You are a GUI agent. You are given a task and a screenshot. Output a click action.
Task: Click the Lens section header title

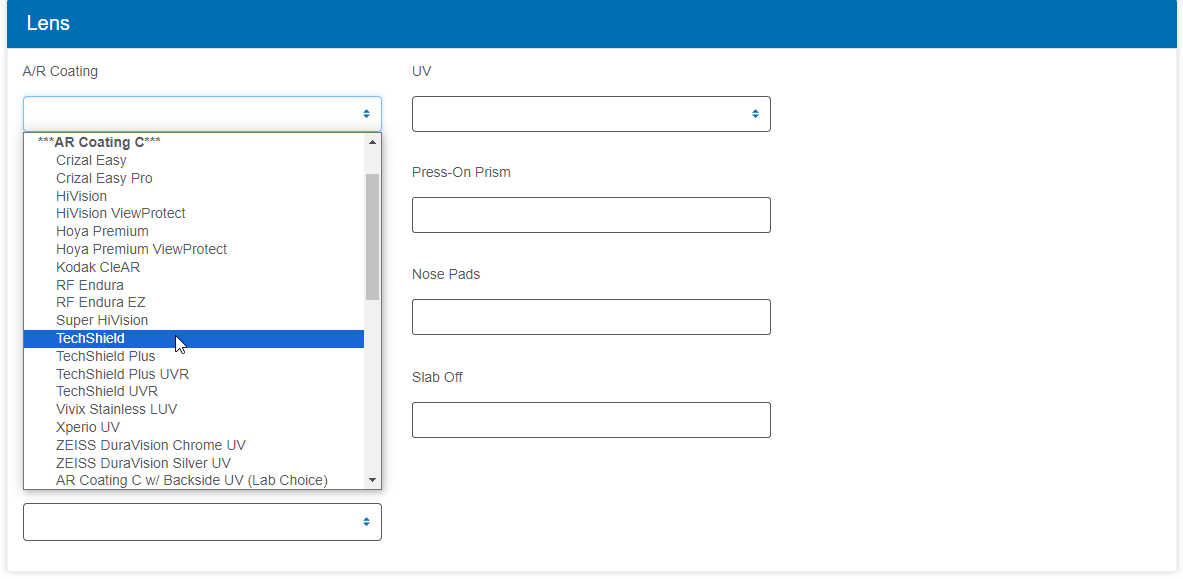[x=48, y=23]
